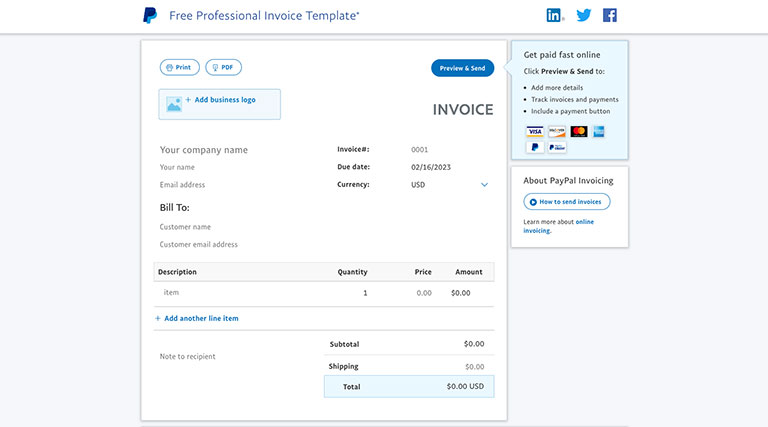The width and height of the screenshot is (768, 427).
Task: Download invoice with PDF button
Action: click(x=223, y=67)
